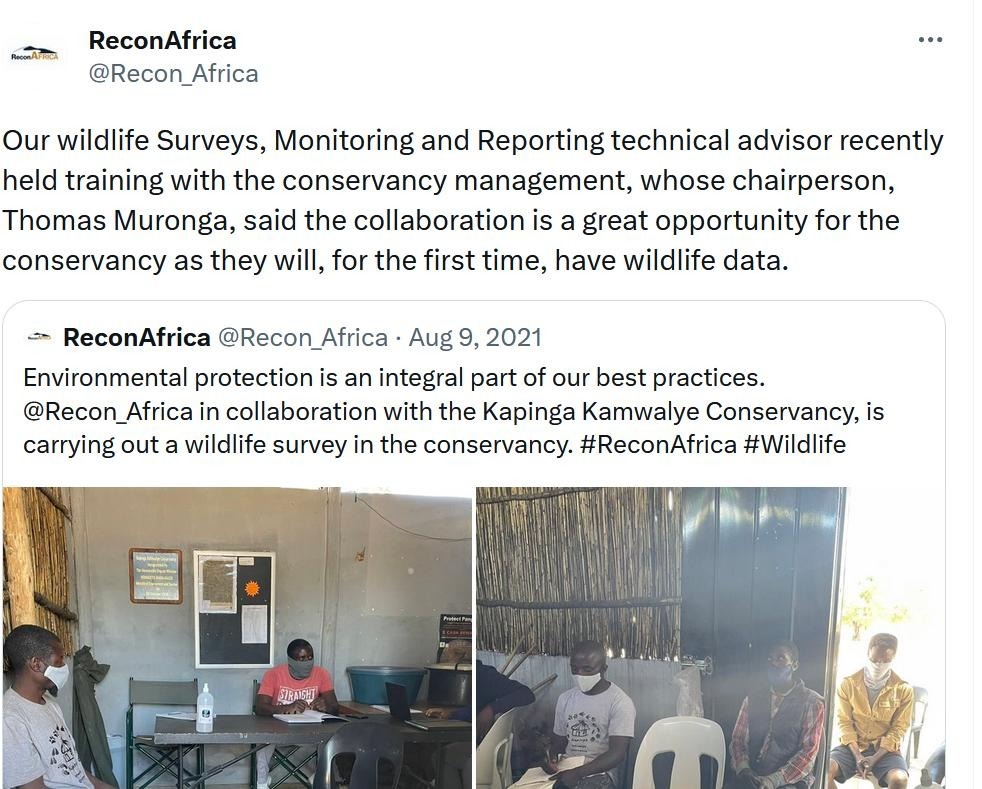Select the #Wildlife hashtag
This screenshot has height=789, width=982.
pyautogui.click(x=794, y=444)
